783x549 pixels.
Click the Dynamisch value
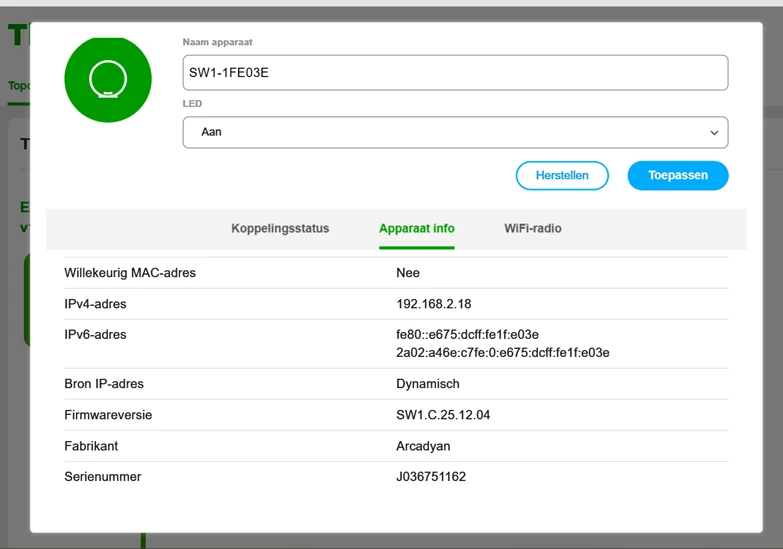coord(428,384)
